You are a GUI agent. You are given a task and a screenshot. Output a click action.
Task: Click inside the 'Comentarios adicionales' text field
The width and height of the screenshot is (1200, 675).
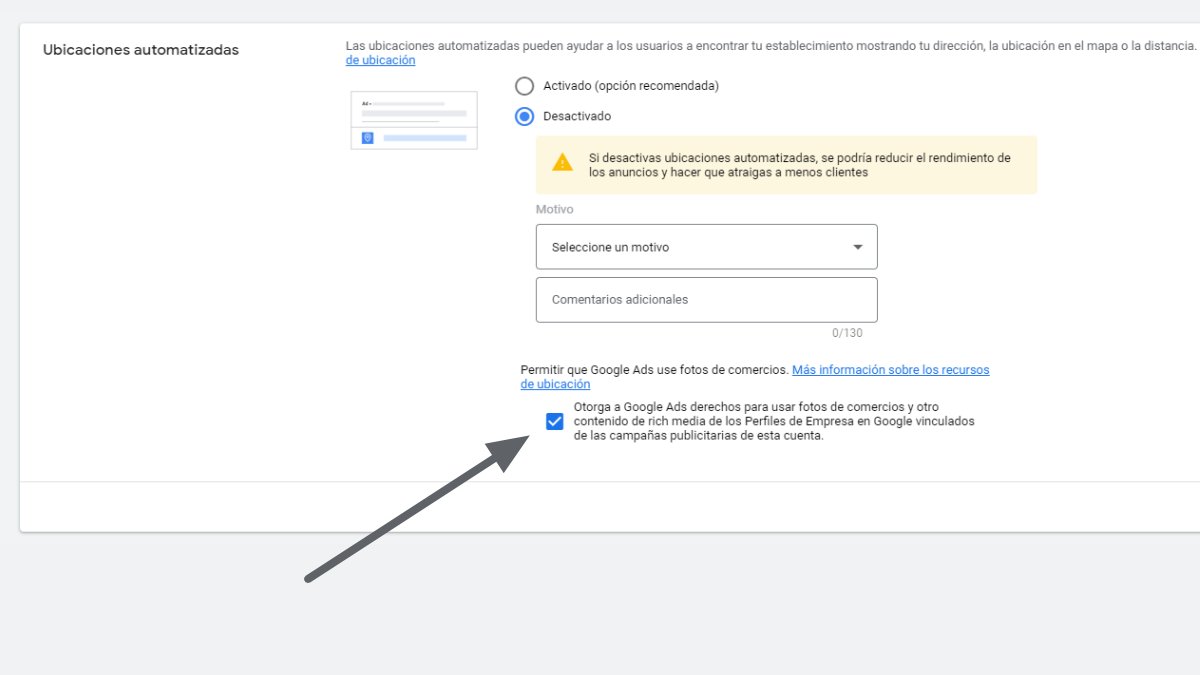[706, 299]
